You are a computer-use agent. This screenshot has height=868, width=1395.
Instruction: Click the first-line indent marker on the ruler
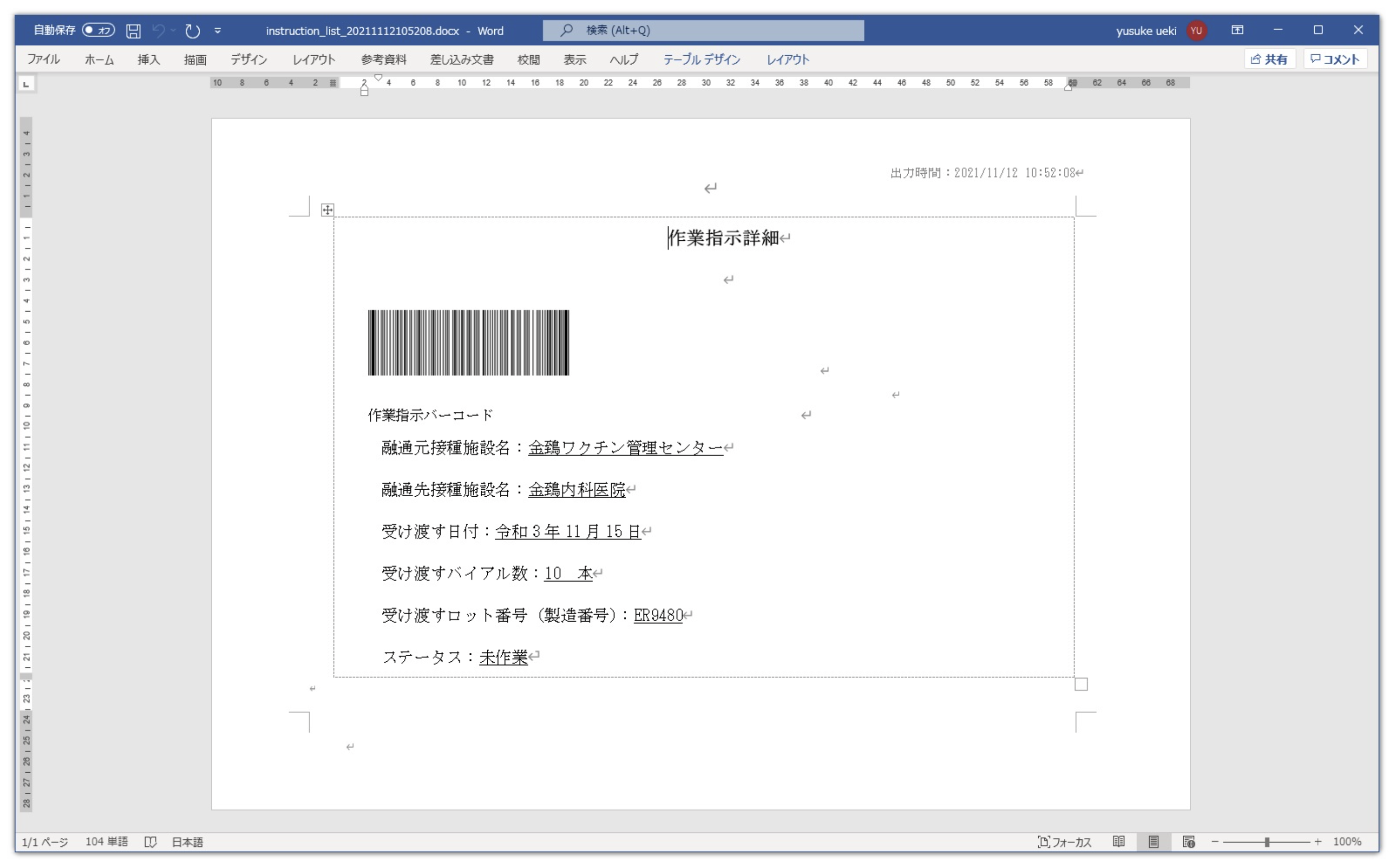click(x=378, y=77)
